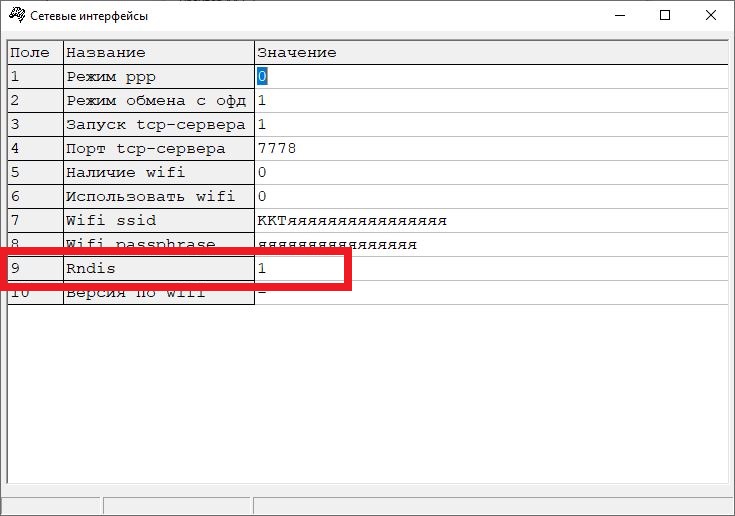Click the Wifi ssid value starting with ККТ
Viewport: 735px width, 516px height.
[x=351, y=221]
